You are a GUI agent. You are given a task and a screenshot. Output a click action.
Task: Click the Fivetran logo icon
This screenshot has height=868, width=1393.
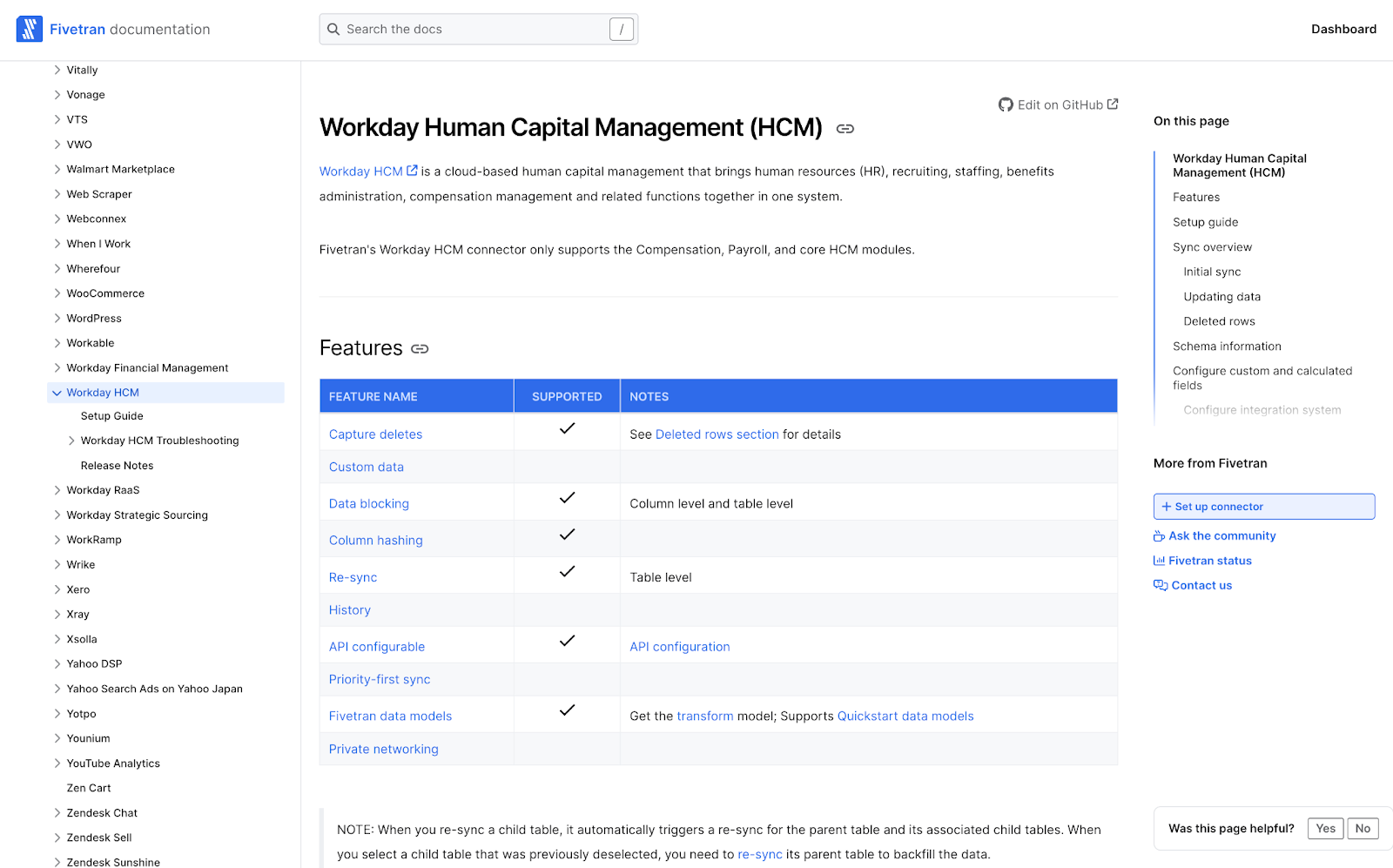pos(29,29)
